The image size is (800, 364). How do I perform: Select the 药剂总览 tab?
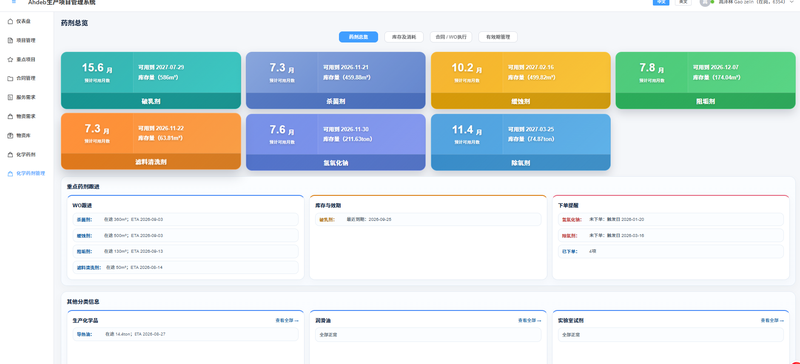click(x=358, y=37)
